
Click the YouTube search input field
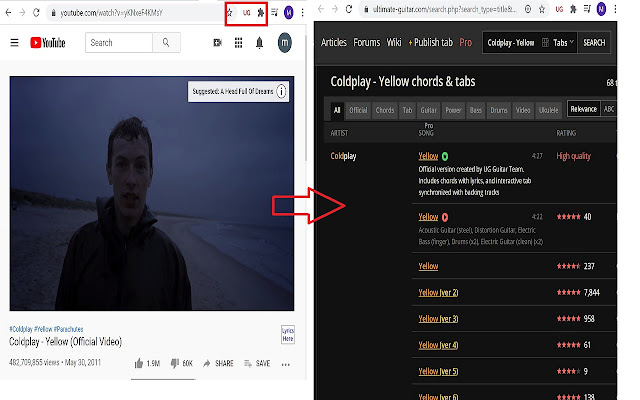(x=119, y=42)
